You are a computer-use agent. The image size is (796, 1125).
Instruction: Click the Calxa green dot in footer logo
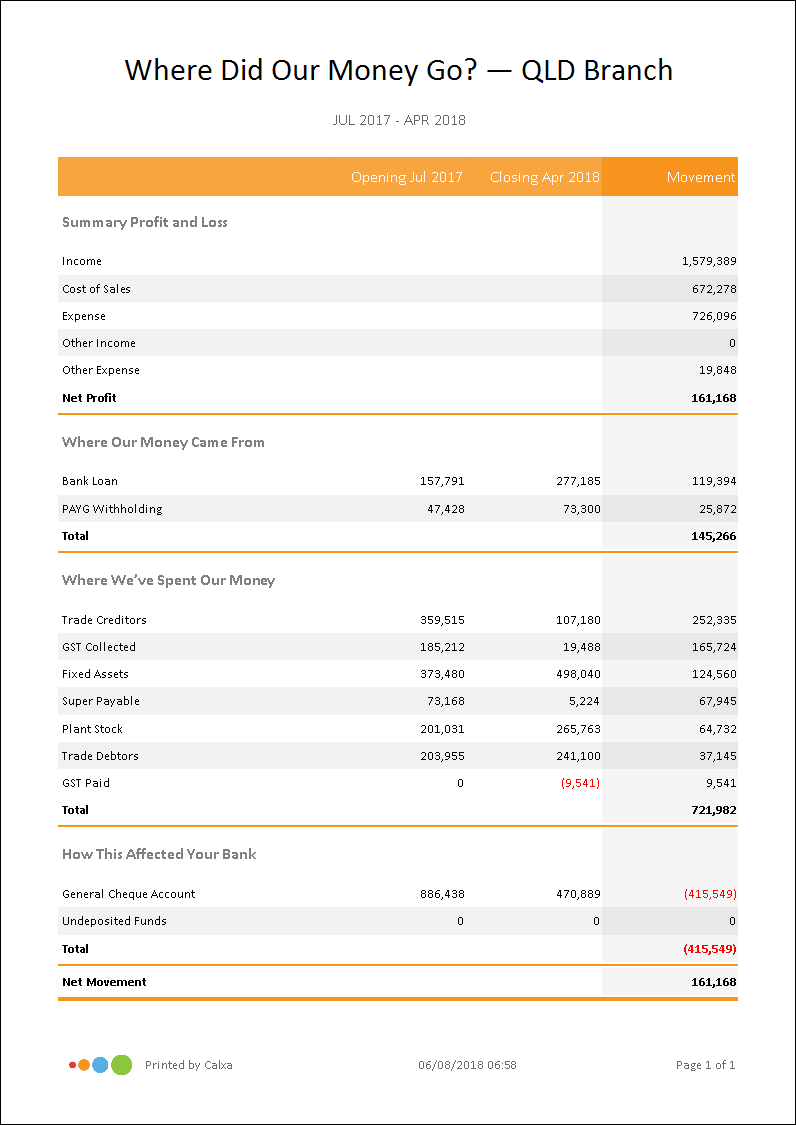click(x=121, y=1065)
